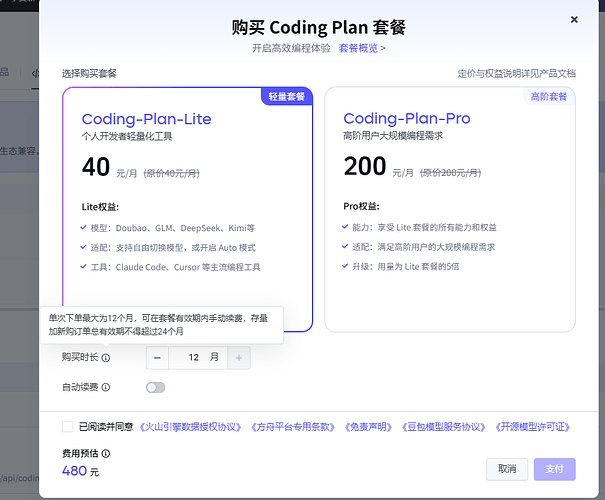Click the 模型：Doubao、GLM、DeepSeek、Kimi等 line

(173, 228)
